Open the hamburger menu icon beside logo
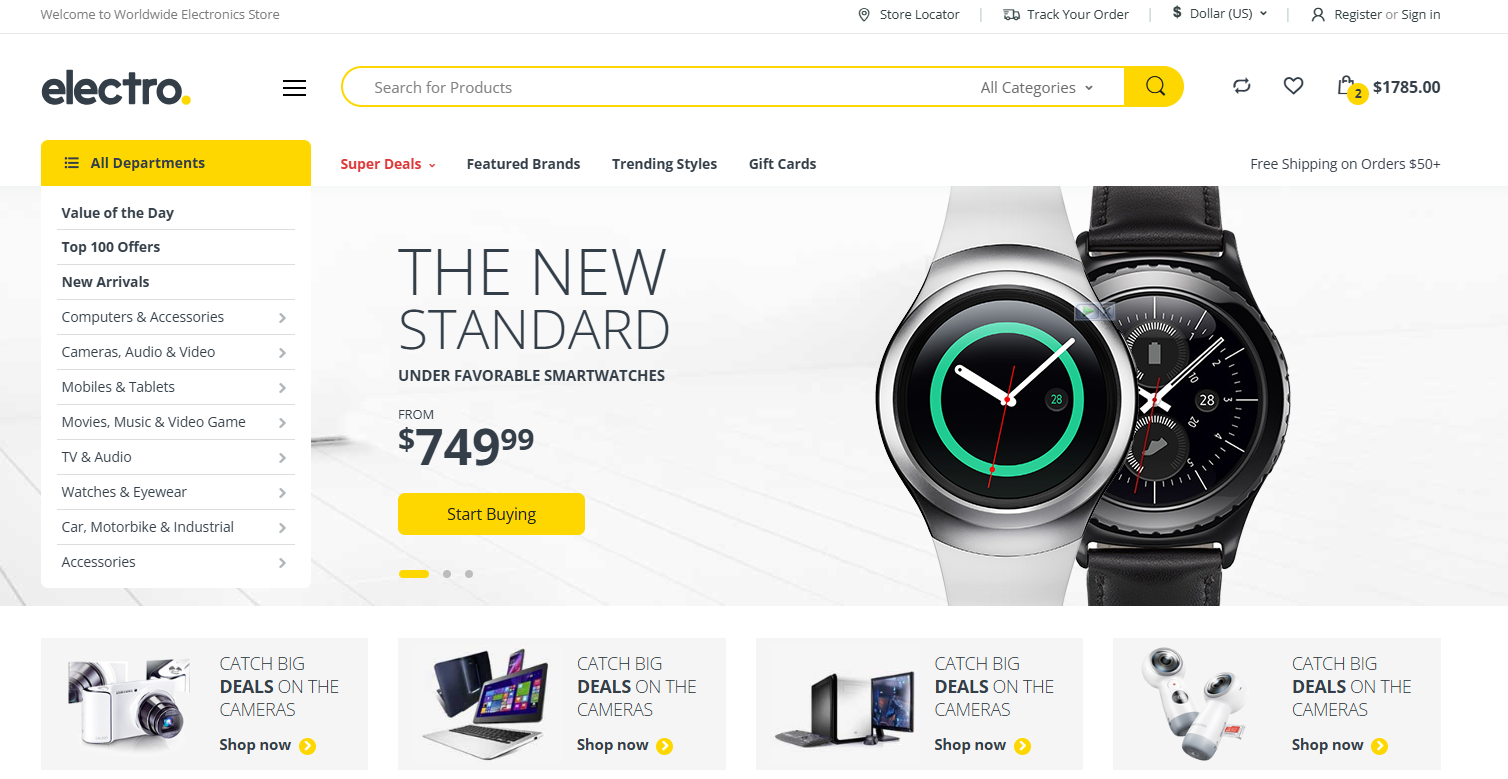 [294, 88]
